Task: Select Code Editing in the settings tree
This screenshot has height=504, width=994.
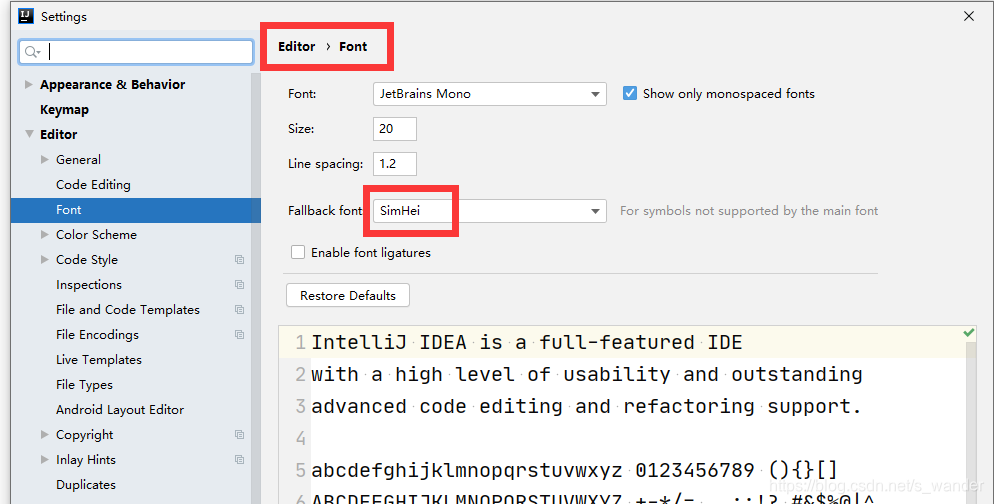Action: [93, 184]
